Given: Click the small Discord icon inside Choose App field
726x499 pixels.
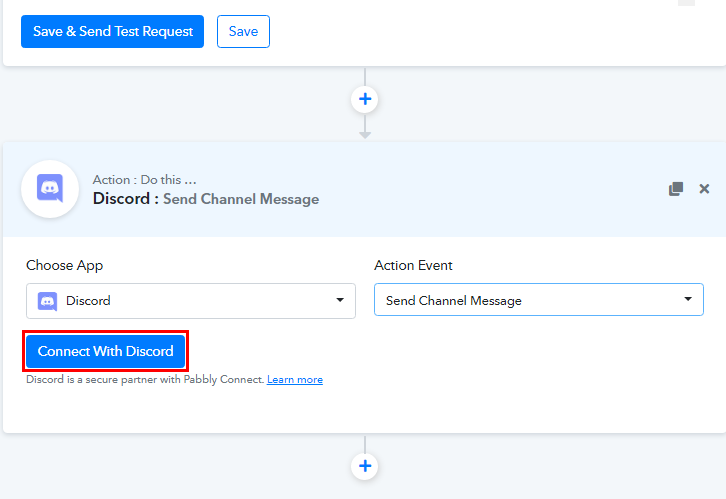Looking at the screenshot, I should (47, 301).
